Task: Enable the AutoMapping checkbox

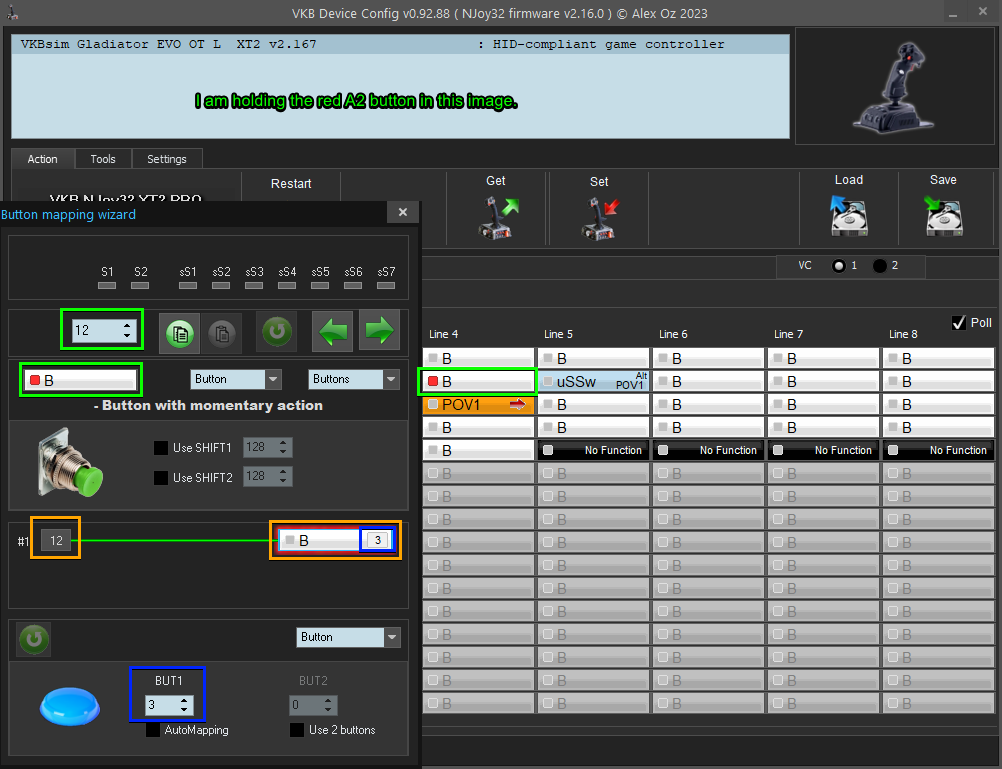Action: (x=153, y=730)
